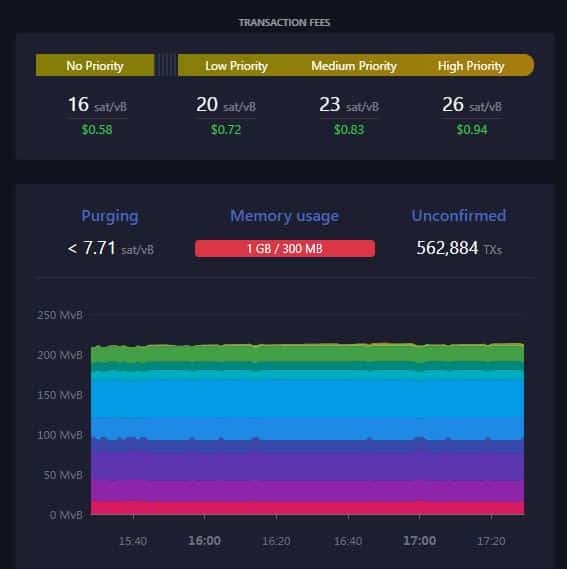Screen dimensions: 567x569
Task: Click the 20 sat/vB low-priority rate
Action: click(226, 105)
